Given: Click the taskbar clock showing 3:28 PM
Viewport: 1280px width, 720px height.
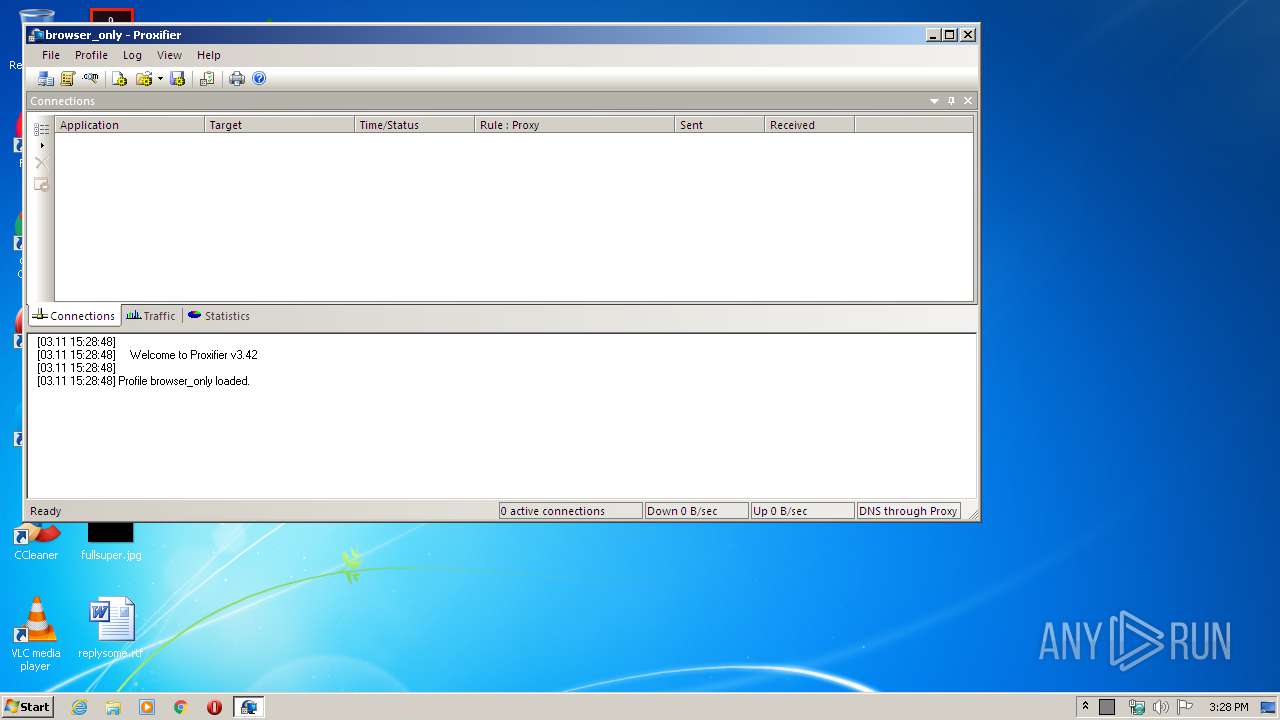Looking at the screenshot, I should (x=1228, y=707).
